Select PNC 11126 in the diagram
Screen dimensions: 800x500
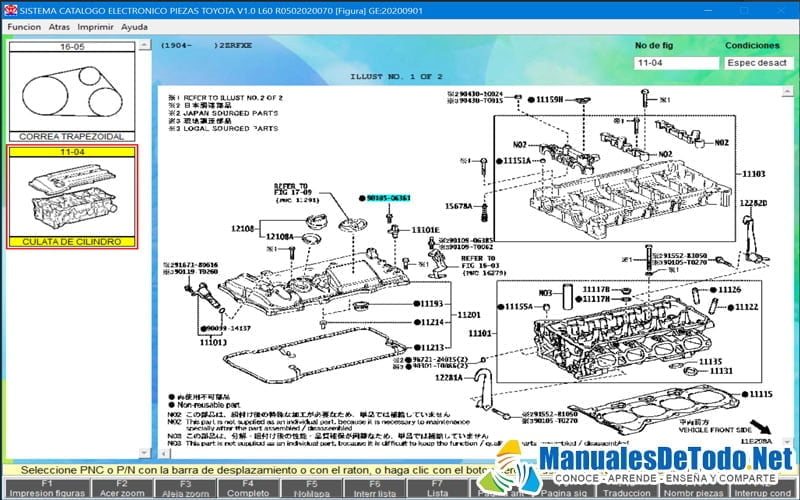point(730,290)
